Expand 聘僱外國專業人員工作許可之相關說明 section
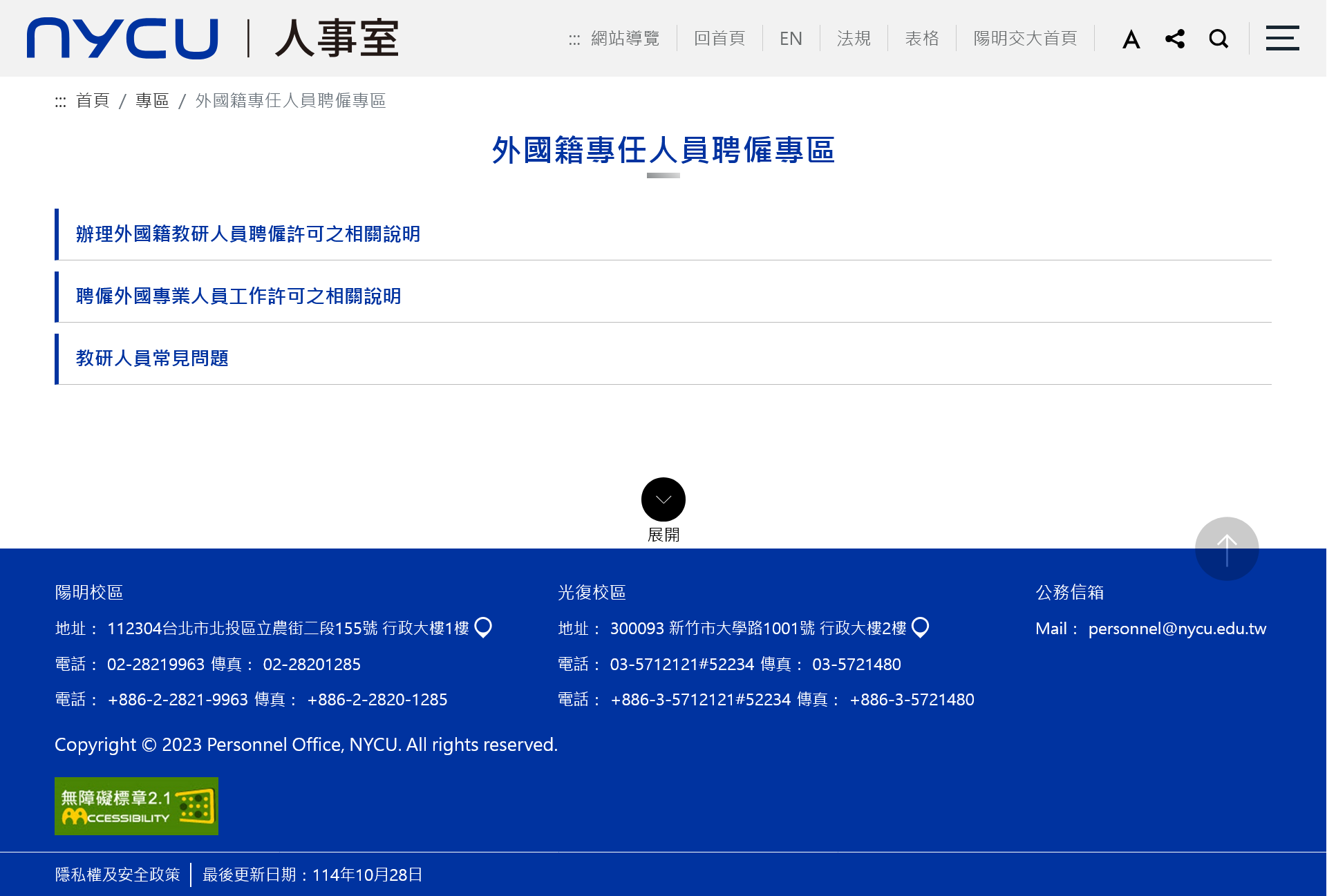This screenshot has height=896, width=1327. (238, 296)
